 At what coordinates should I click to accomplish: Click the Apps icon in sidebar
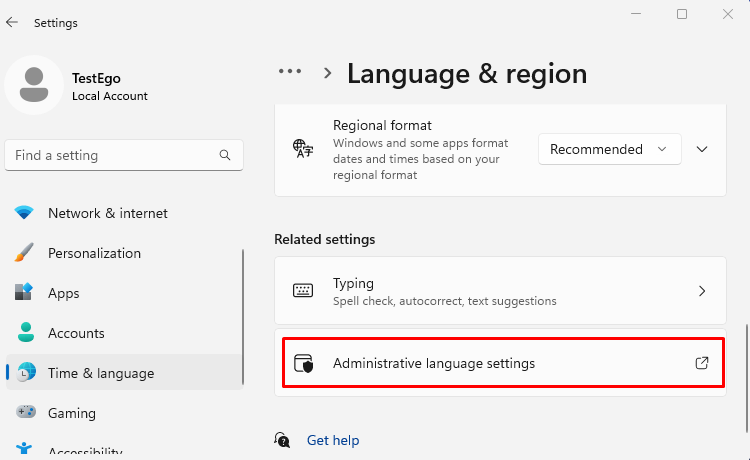(24, 292)
